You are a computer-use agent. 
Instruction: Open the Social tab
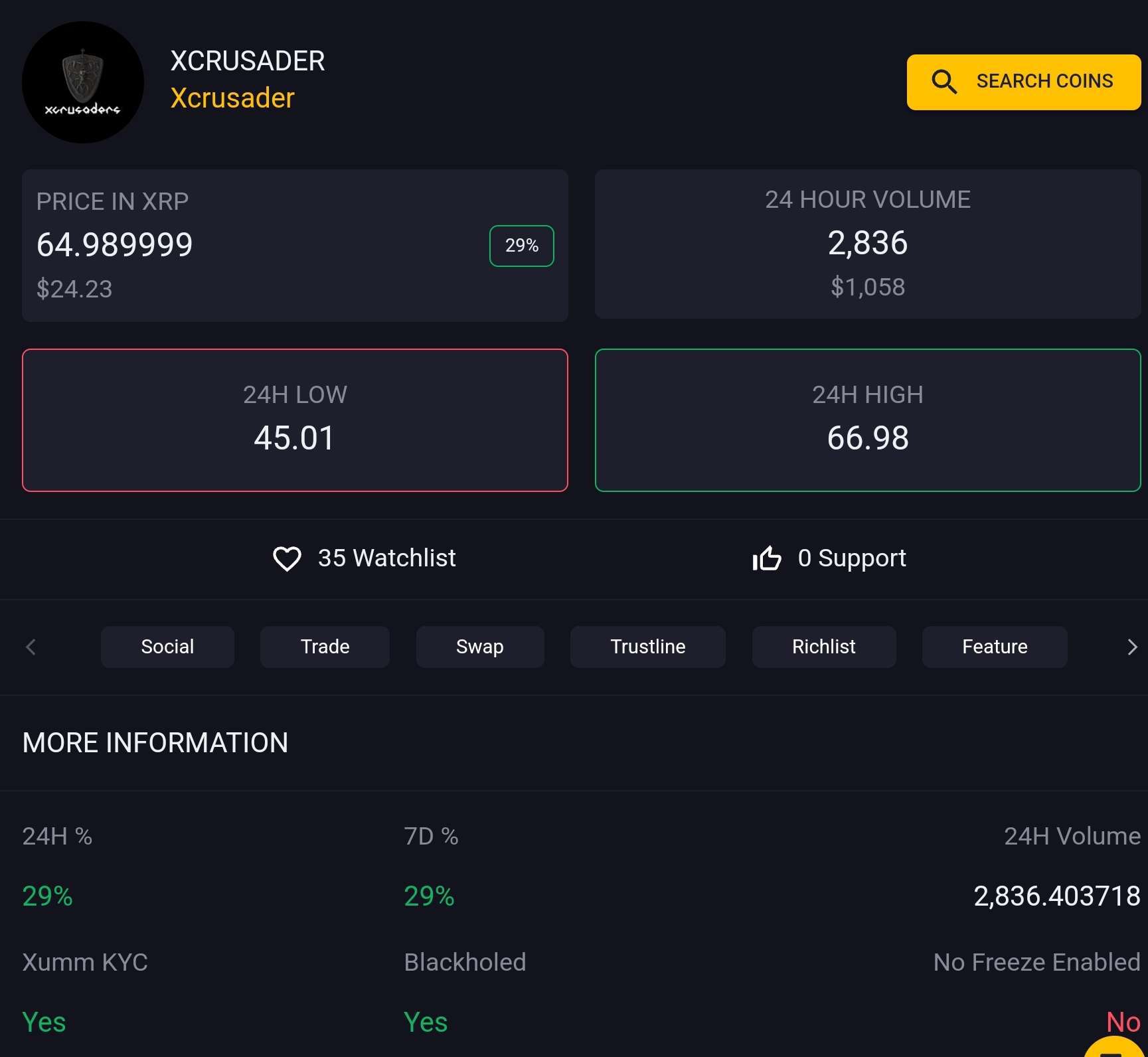click(x=167, y=647)
